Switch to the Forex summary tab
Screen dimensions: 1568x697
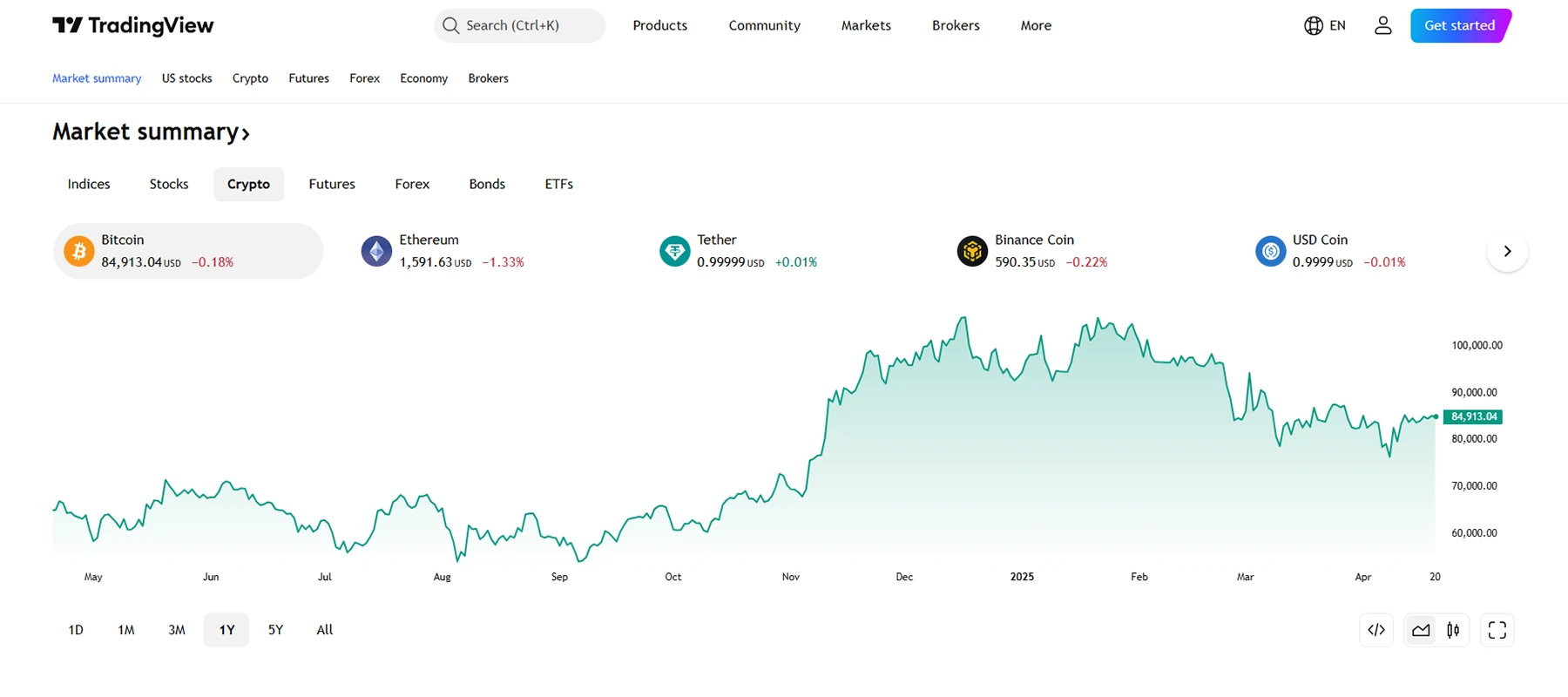(x=412, y=184)
